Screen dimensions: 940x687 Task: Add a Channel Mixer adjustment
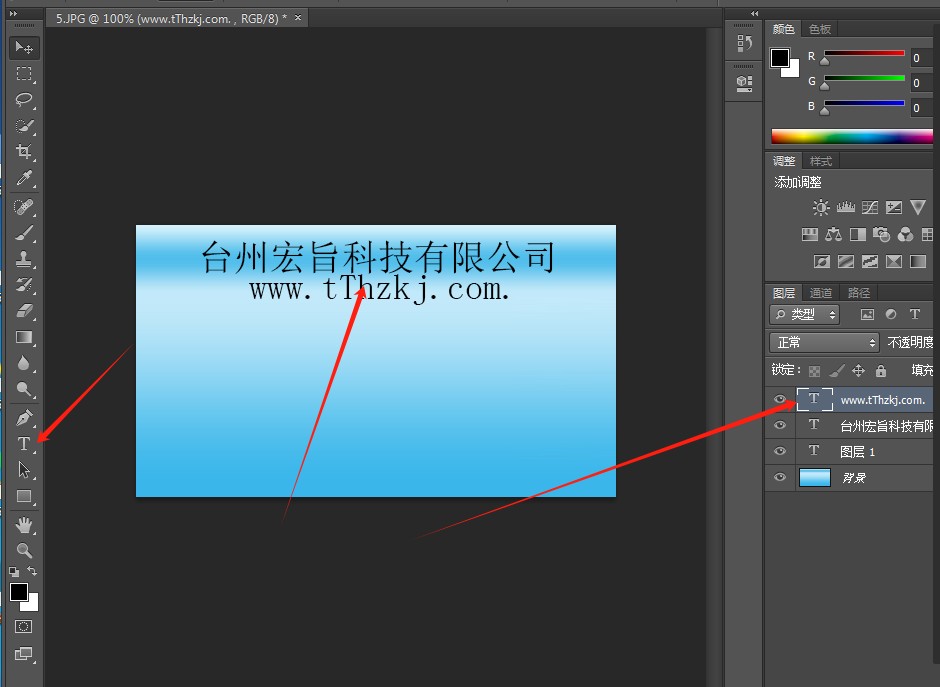click(x=905, y=234)
